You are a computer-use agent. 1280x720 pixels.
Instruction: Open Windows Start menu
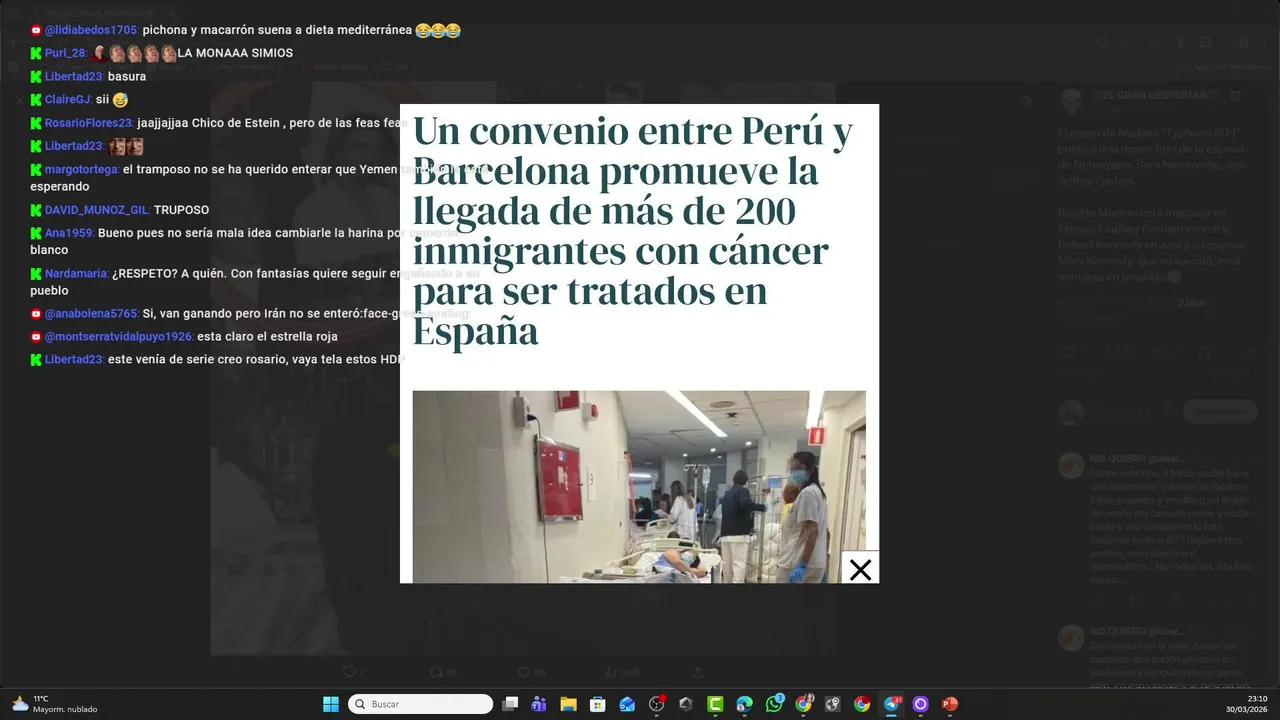(331, 704)
